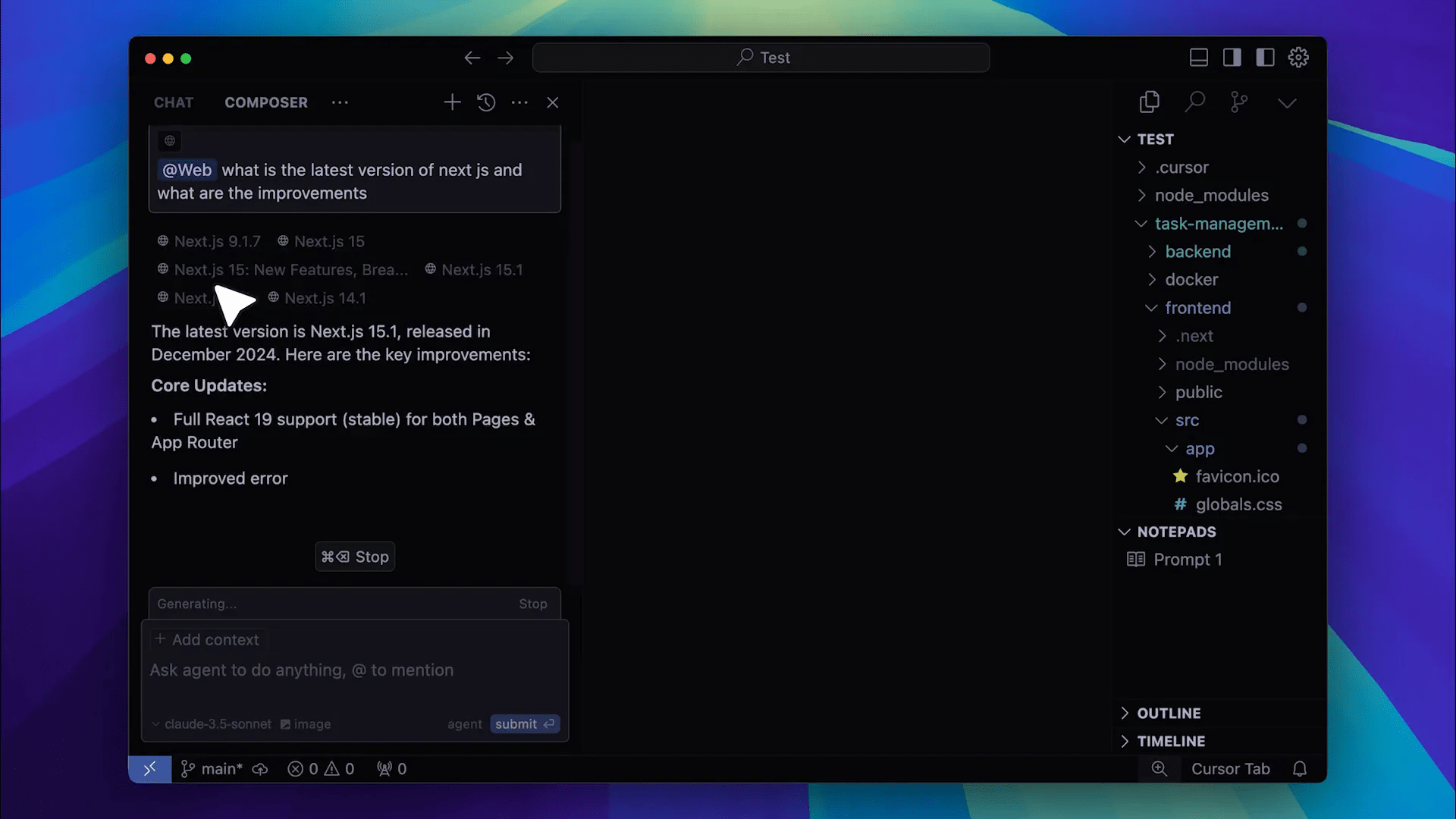
Task: Toggle the primary sidebar layout icon
Action: (1266, 58)
